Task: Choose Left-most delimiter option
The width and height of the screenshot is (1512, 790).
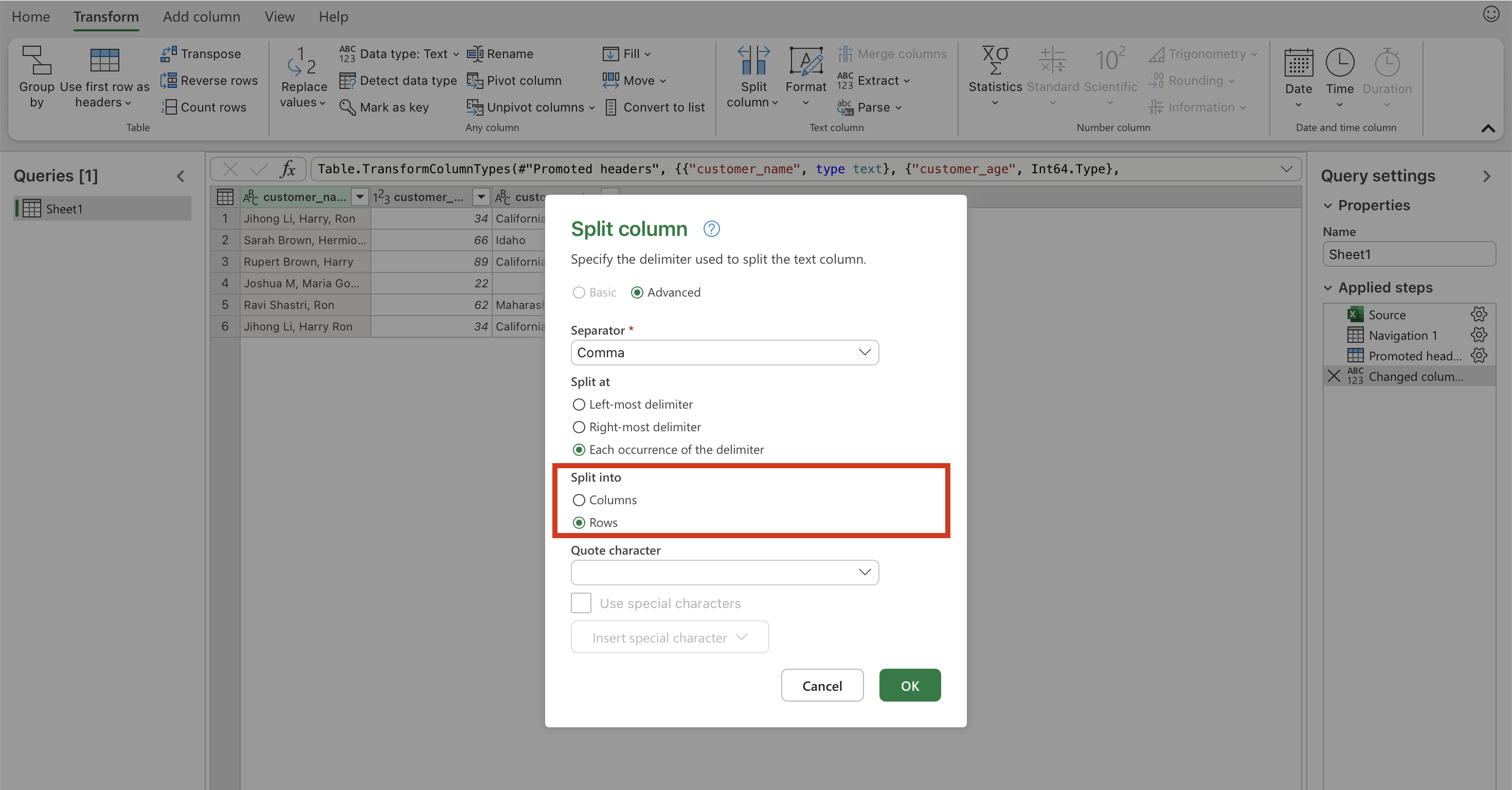Action: coord(579,404)
